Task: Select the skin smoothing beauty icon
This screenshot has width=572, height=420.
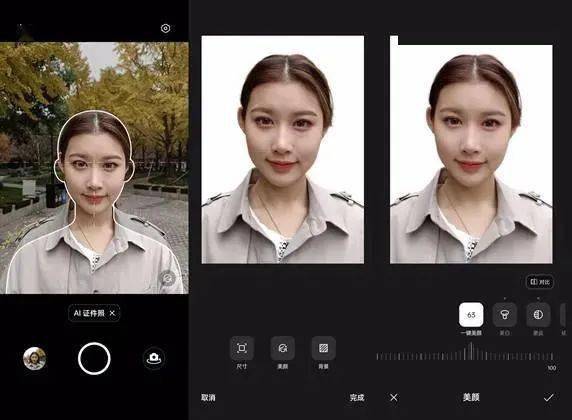Action: point(538,315)
